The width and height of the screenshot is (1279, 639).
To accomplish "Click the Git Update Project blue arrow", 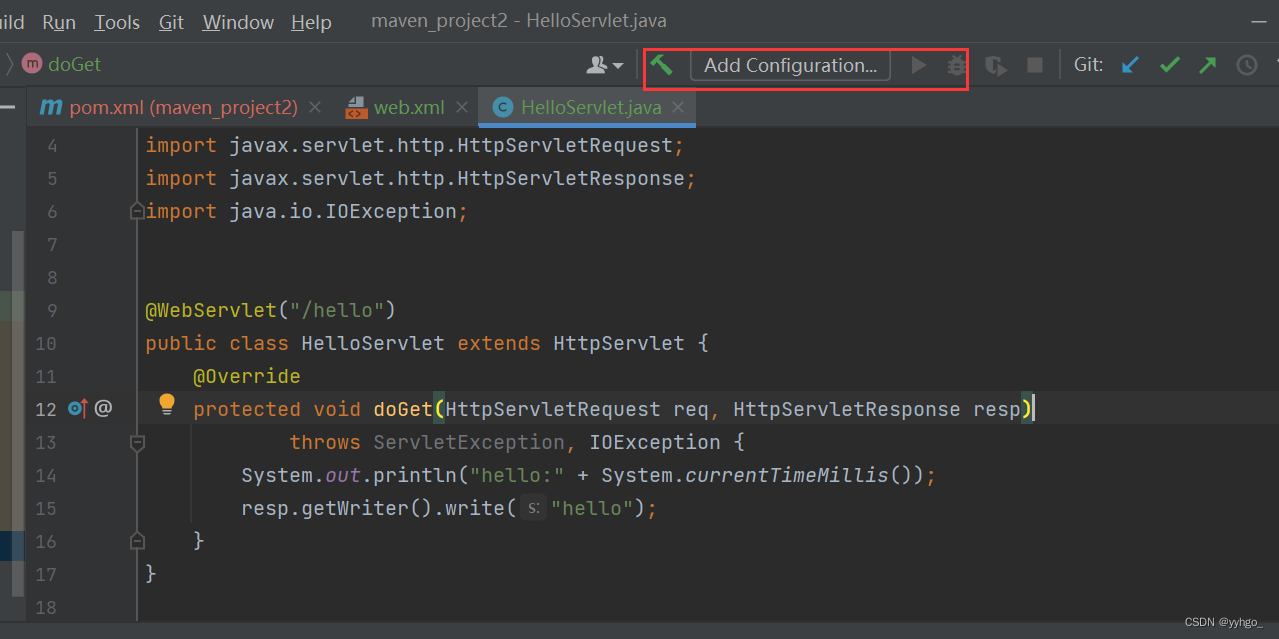I will pos(1131,65).
